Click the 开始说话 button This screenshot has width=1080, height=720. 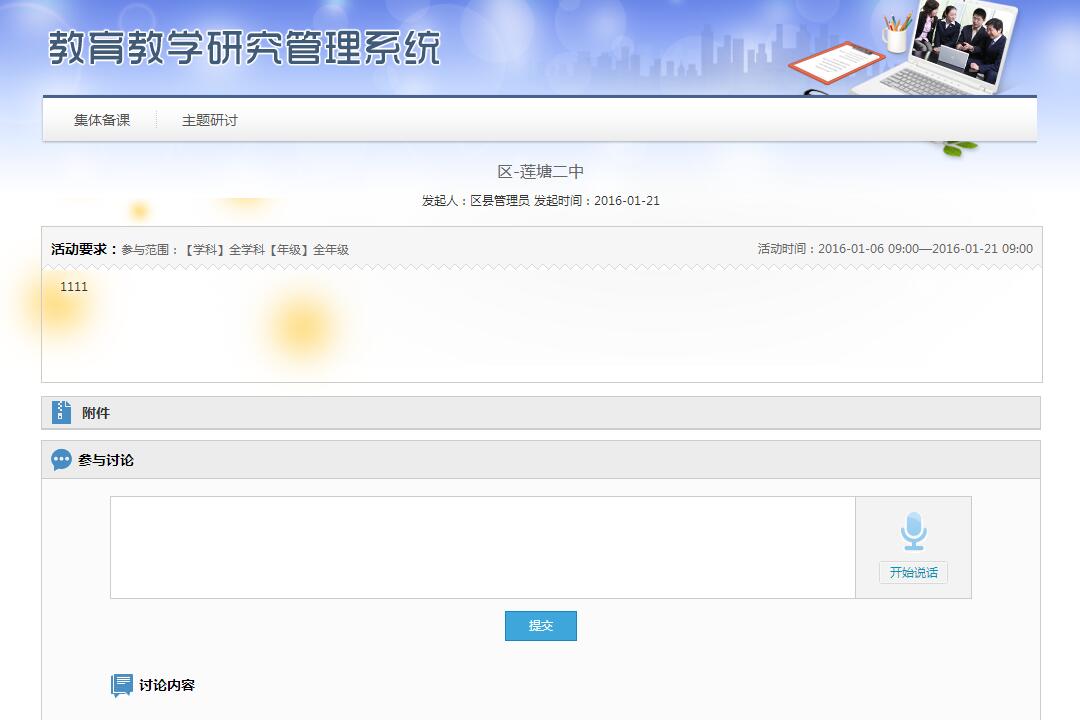click(x=913, y=573)
